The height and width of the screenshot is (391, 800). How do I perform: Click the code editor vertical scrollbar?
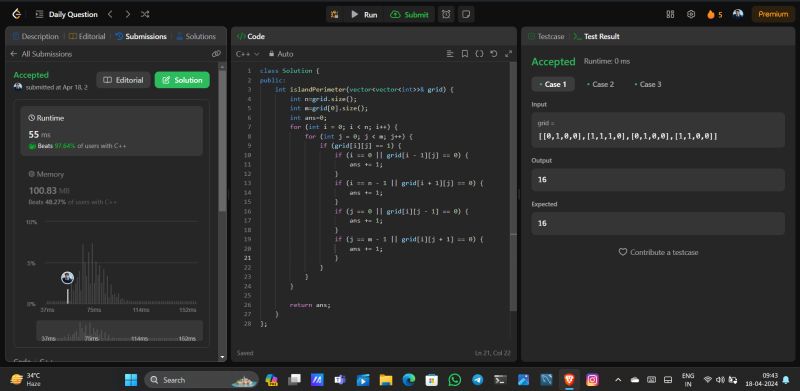[x=513, y=186]
